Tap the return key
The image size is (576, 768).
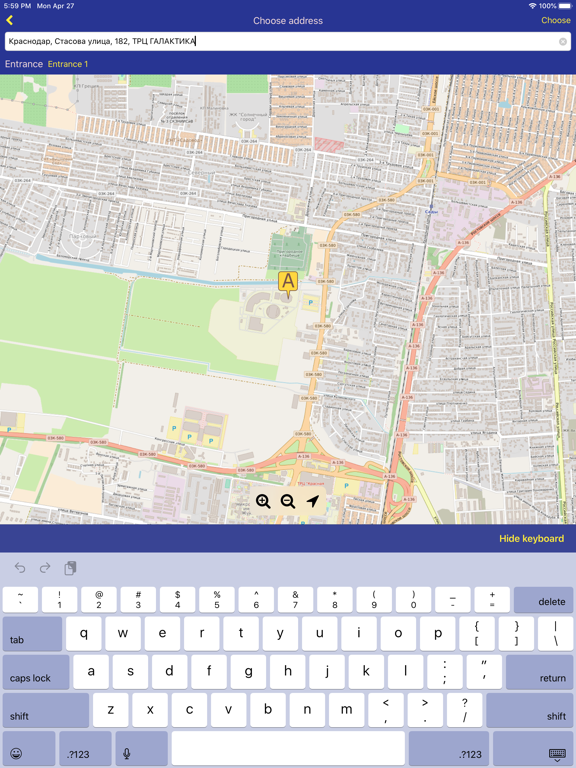539,672
